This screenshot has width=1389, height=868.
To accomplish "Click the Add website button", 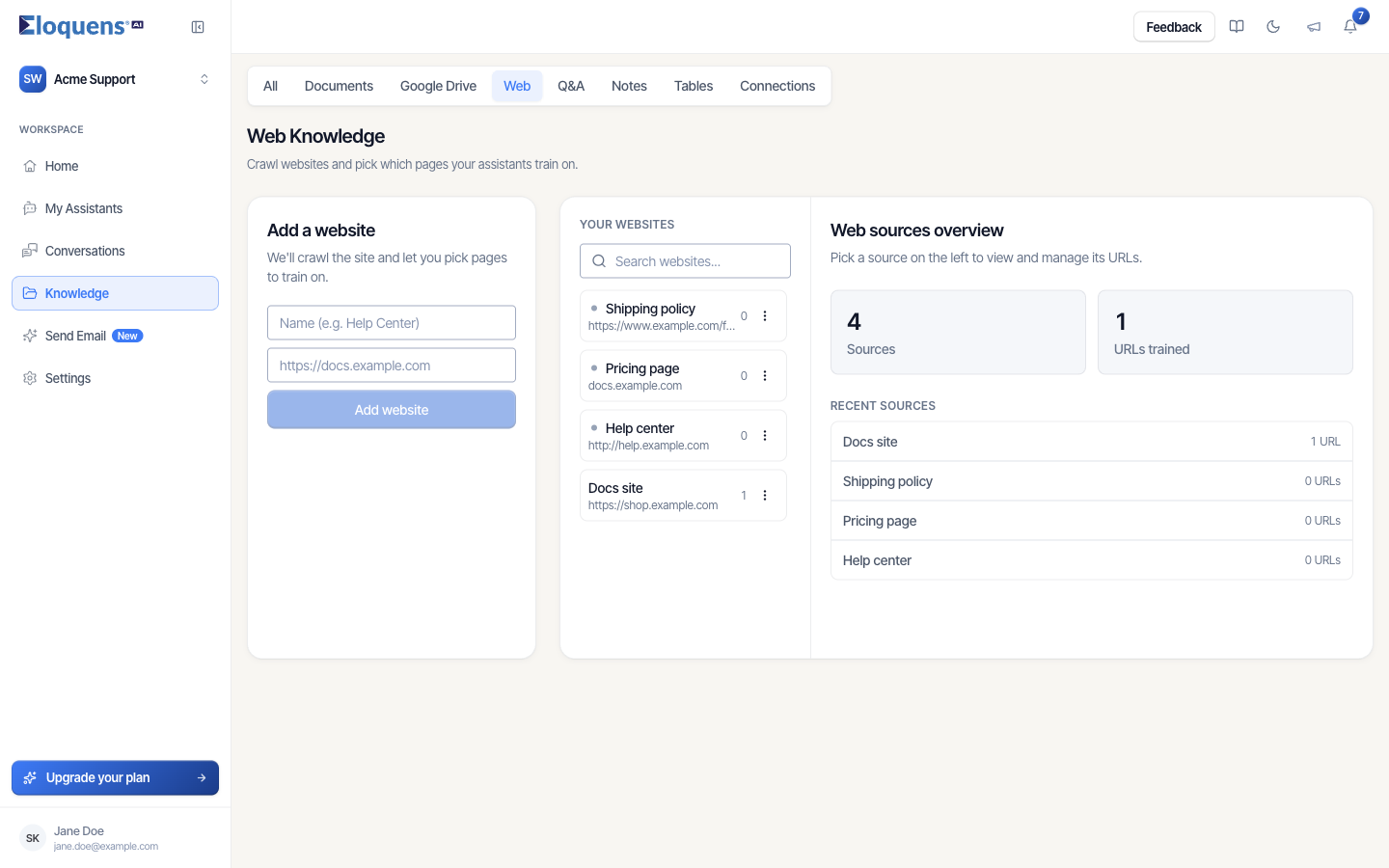I will coord(392,410).
